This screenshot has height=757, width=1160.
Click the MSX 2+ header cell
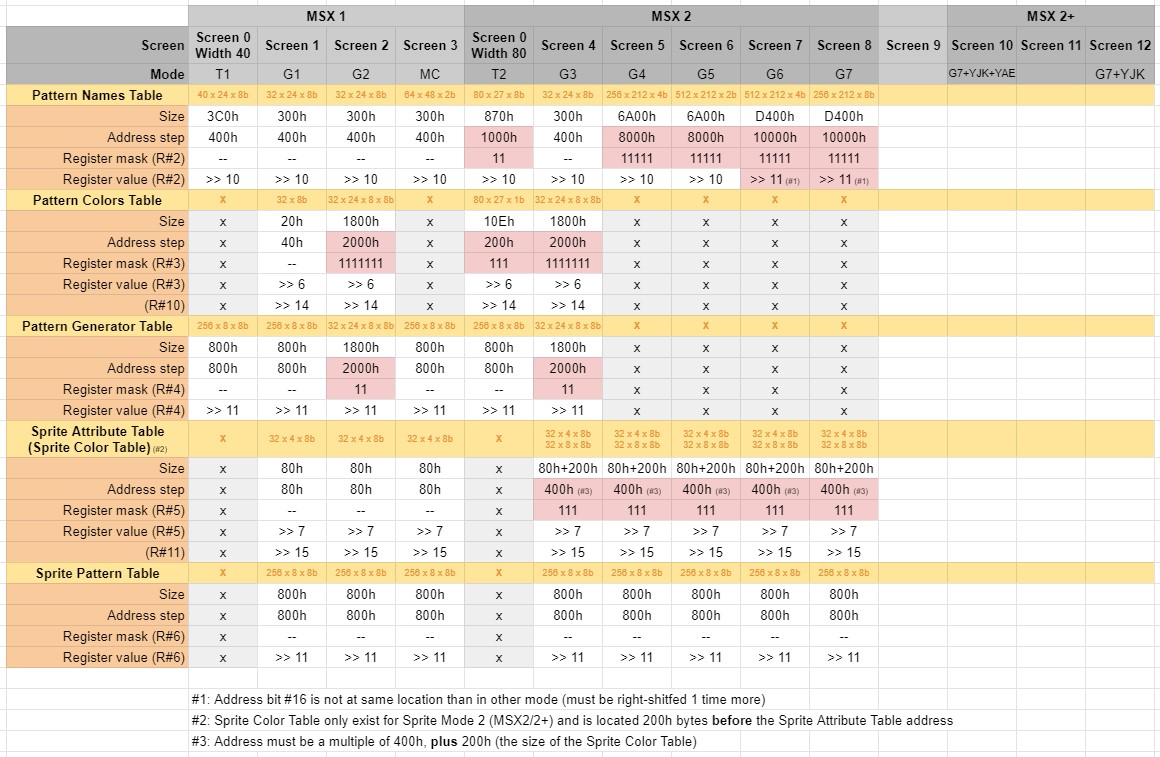click(x=1051, y=16)
